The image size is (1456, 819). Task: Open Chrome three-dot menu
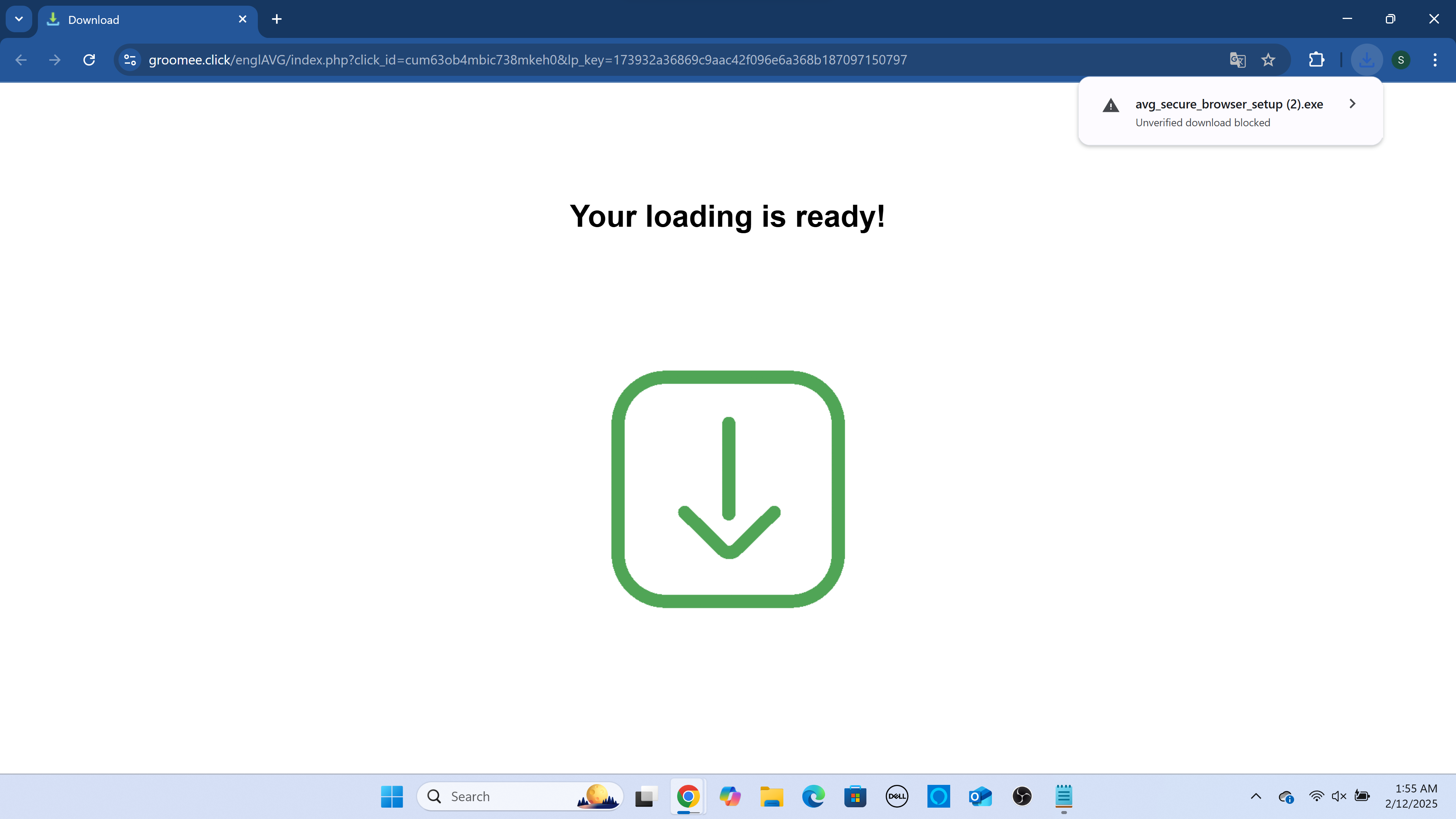(1434, 60)
